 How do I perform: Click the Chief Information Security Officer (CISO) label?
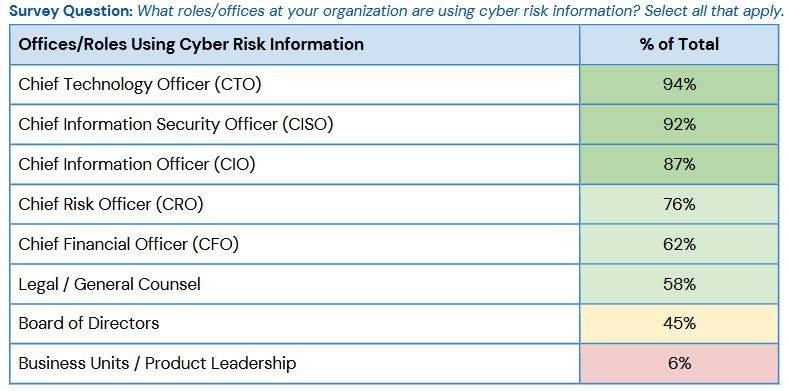(x=176, y=124)
